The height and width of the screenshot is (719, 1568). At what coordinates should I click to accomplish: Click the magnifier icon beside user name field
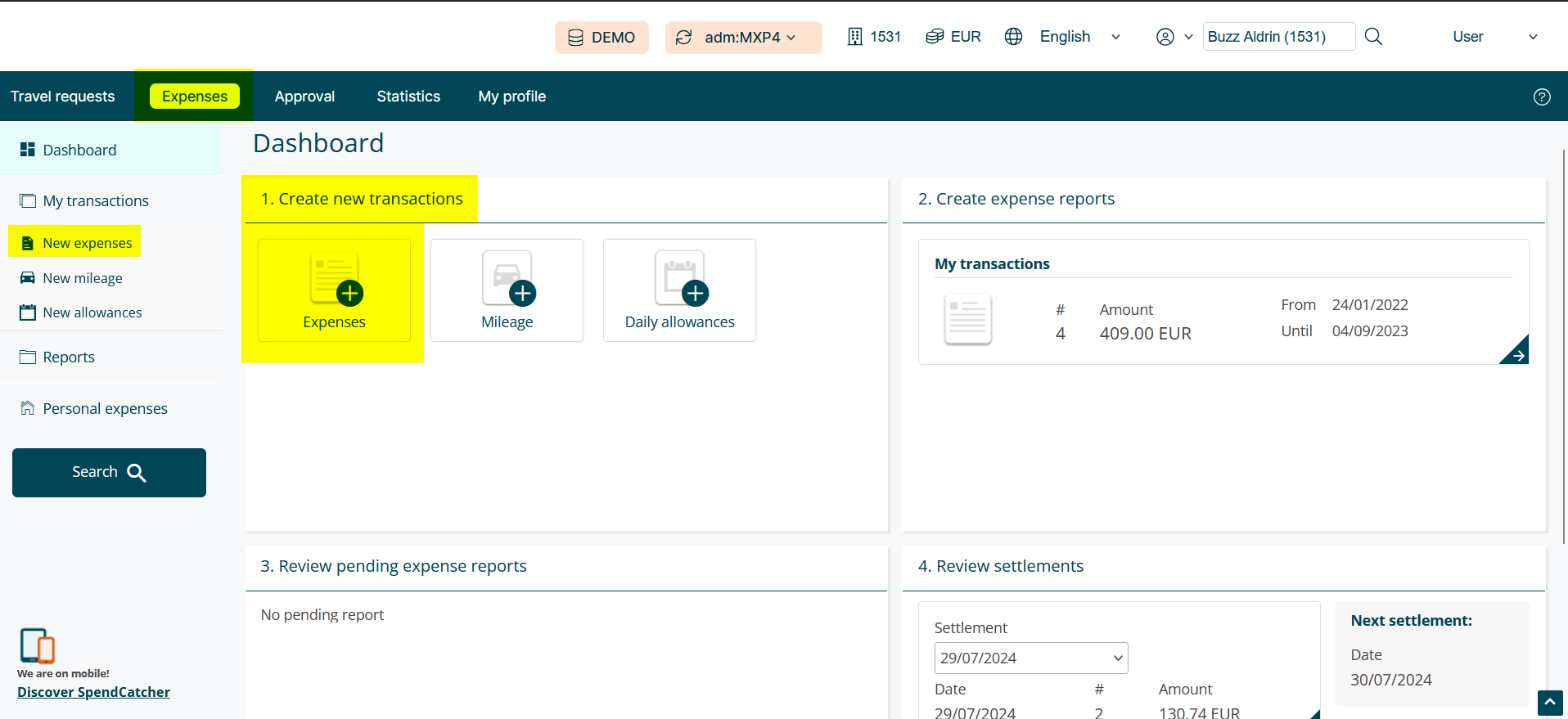pos(1373,37)
